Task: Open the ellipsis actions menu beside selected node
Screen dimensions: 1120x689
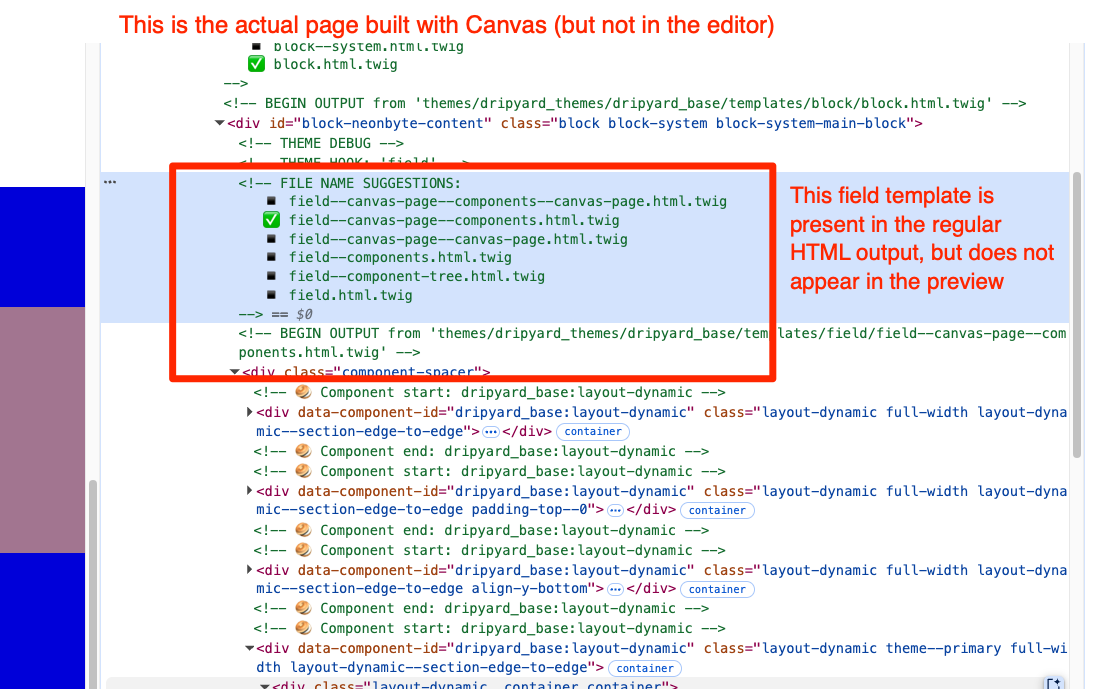Action: click(x=109, y=182)
